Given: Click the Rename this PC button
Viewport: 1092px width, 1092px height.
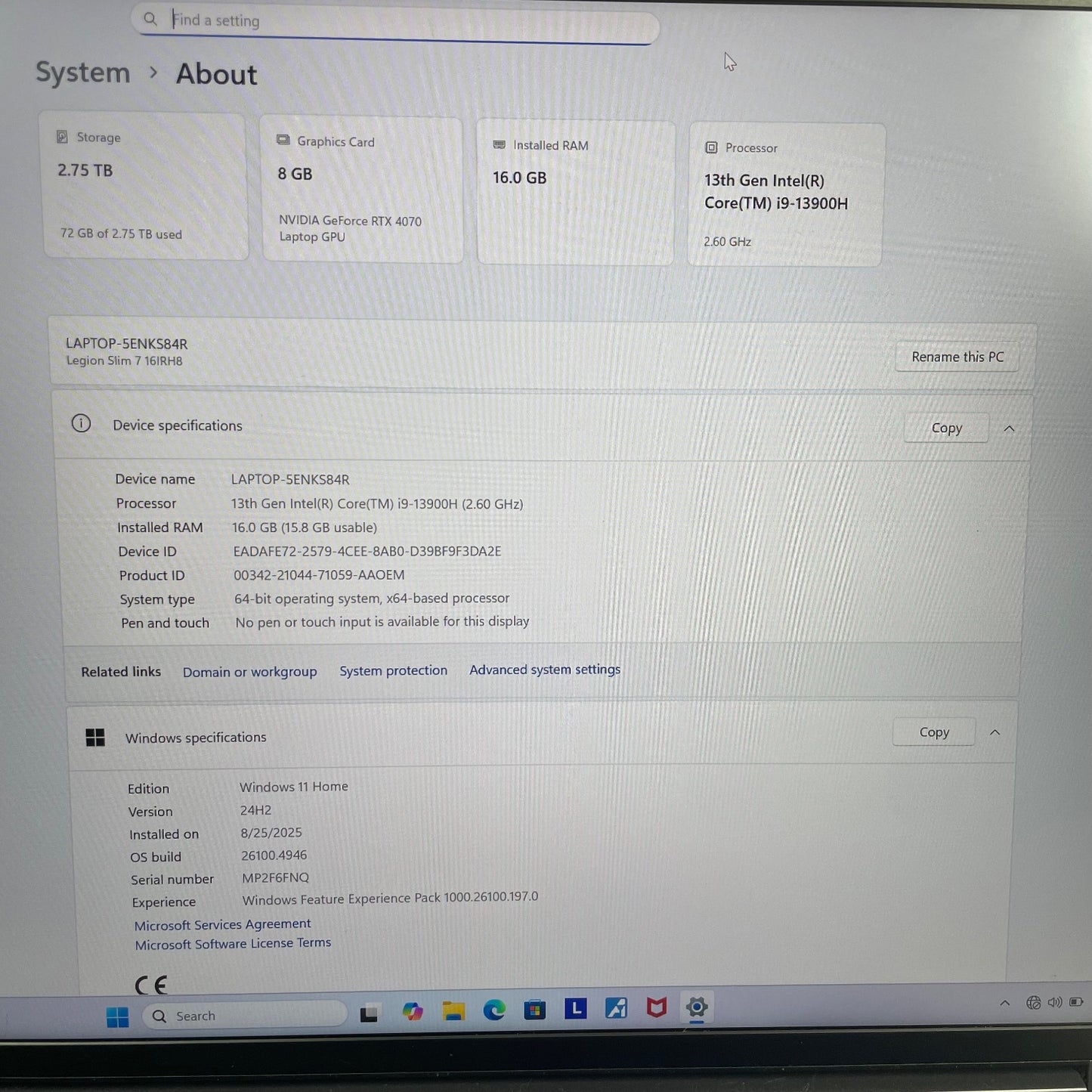Looking at the screenshot, I should (957, 357).
